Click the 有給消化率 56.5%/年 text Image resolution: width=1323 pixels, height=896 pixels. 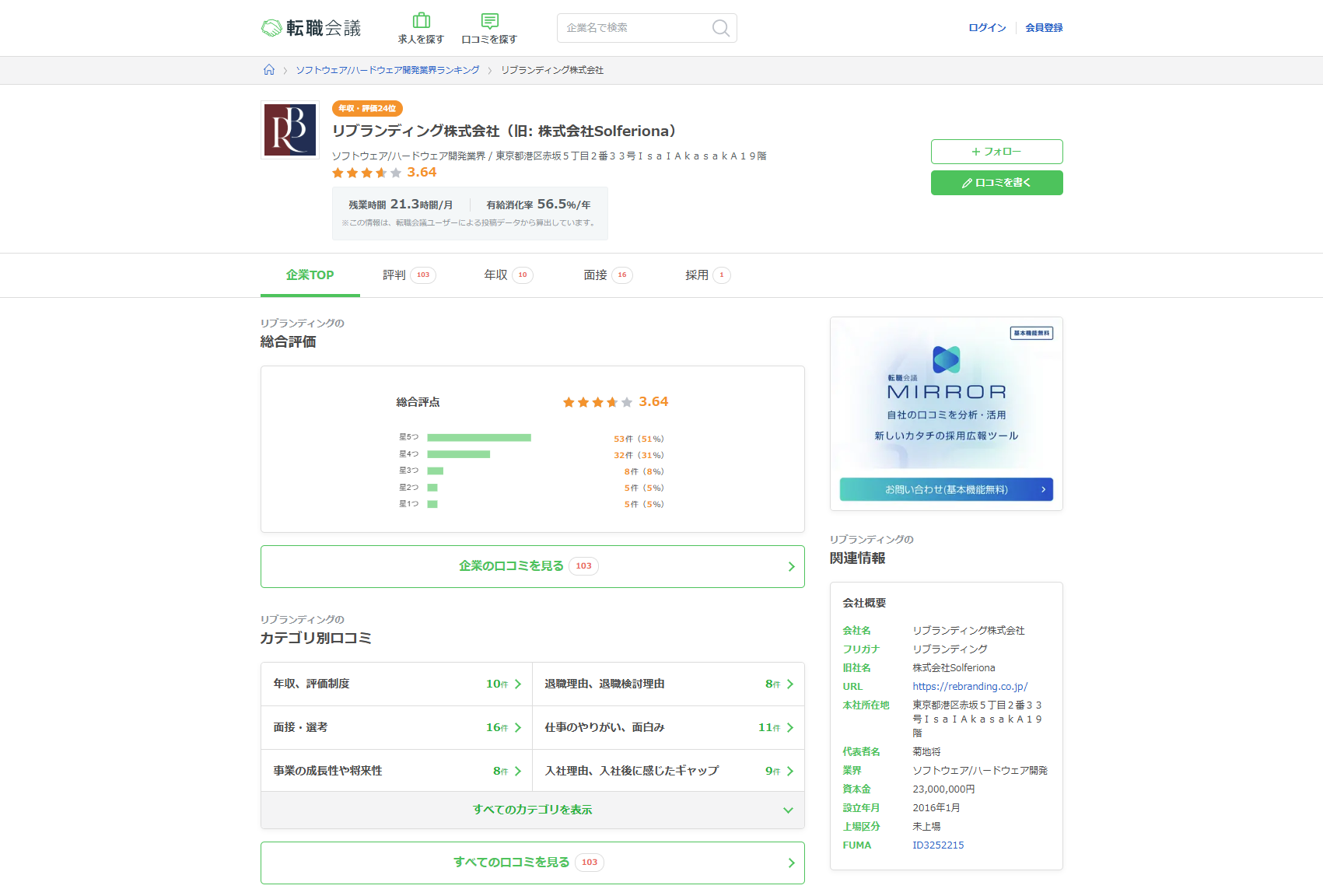538,205
